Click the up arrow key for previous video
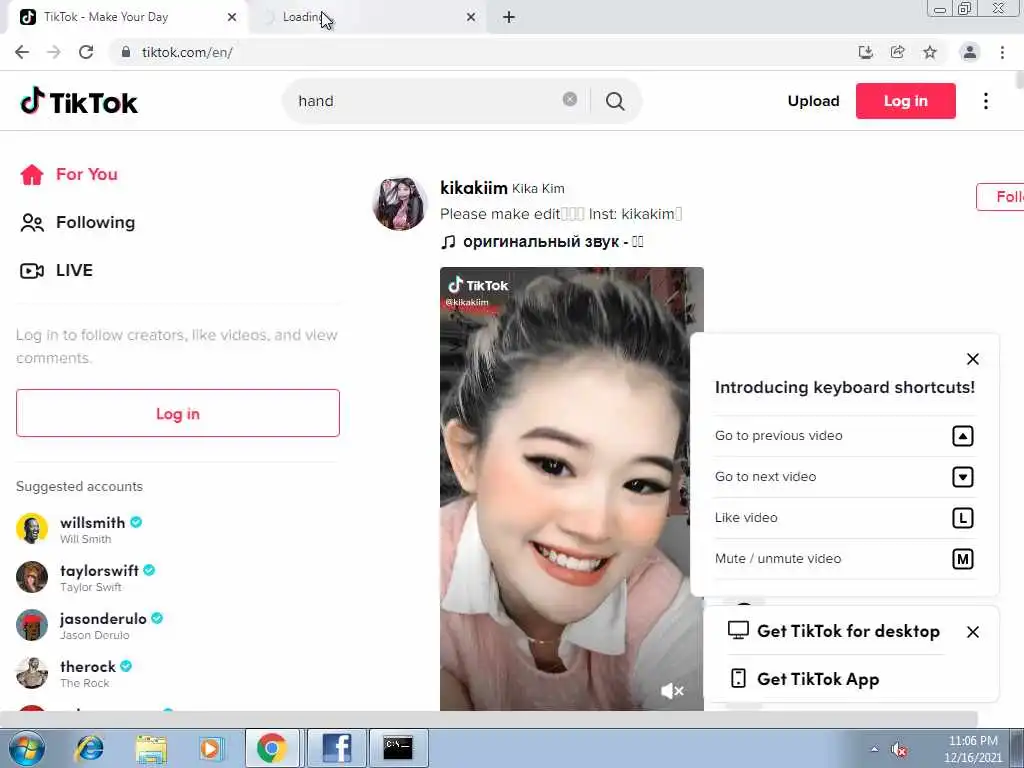This screenshot has height=768, width=1024. [963, 436]
